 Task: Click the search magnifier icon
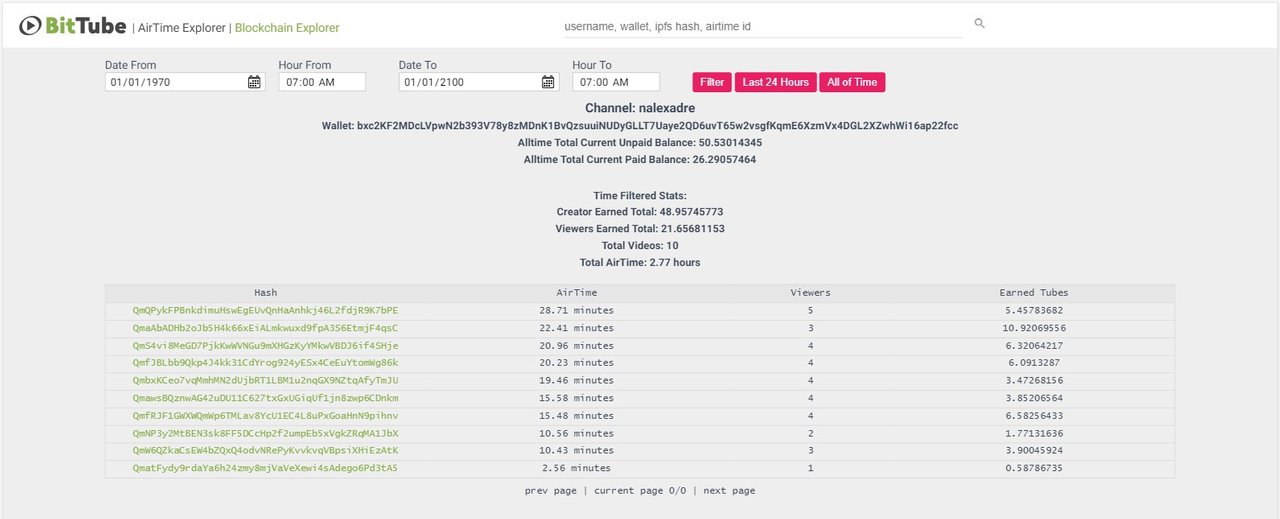[979, 23]
